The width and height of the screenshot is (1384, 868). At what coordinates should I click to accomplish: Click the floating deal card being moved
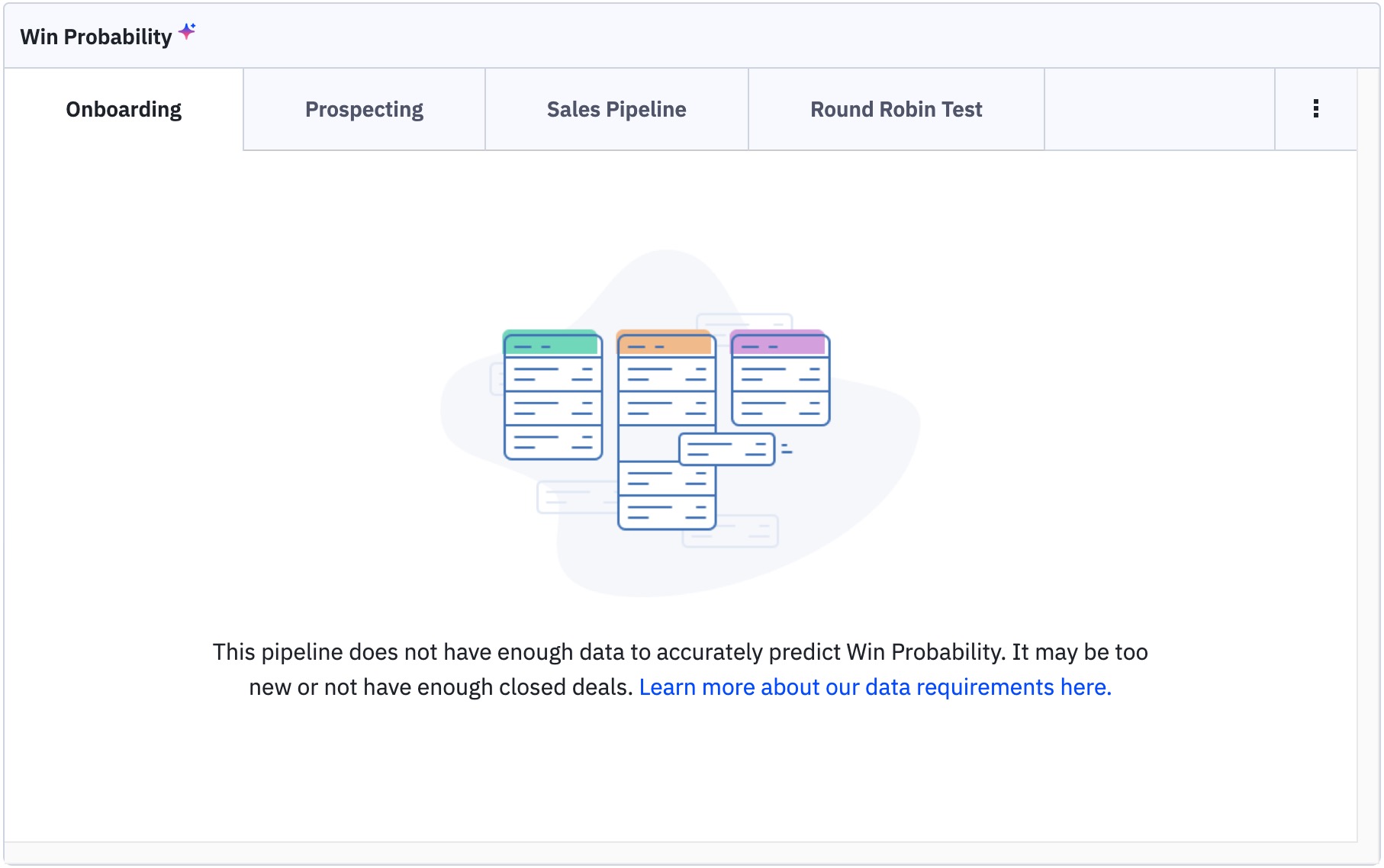(727, 449)
